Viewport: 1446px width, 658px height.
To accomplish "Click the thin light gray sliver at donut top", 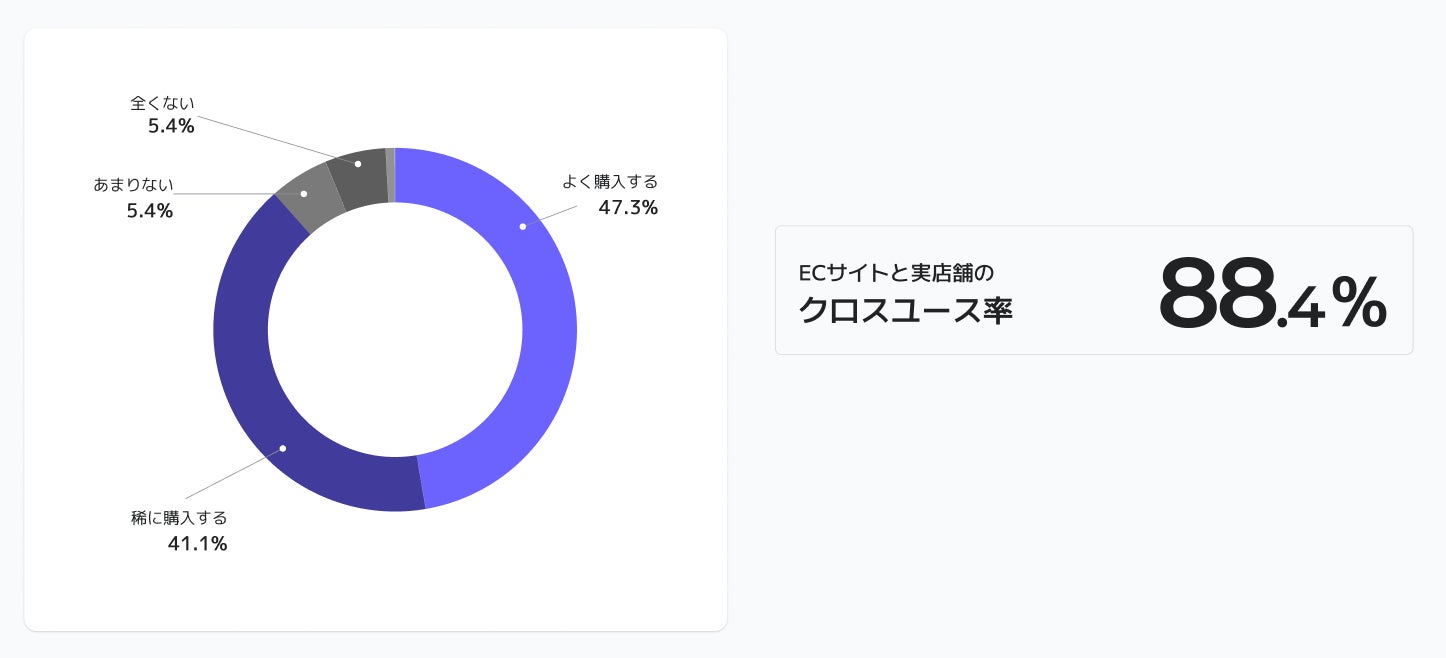I will pos(390,175).
